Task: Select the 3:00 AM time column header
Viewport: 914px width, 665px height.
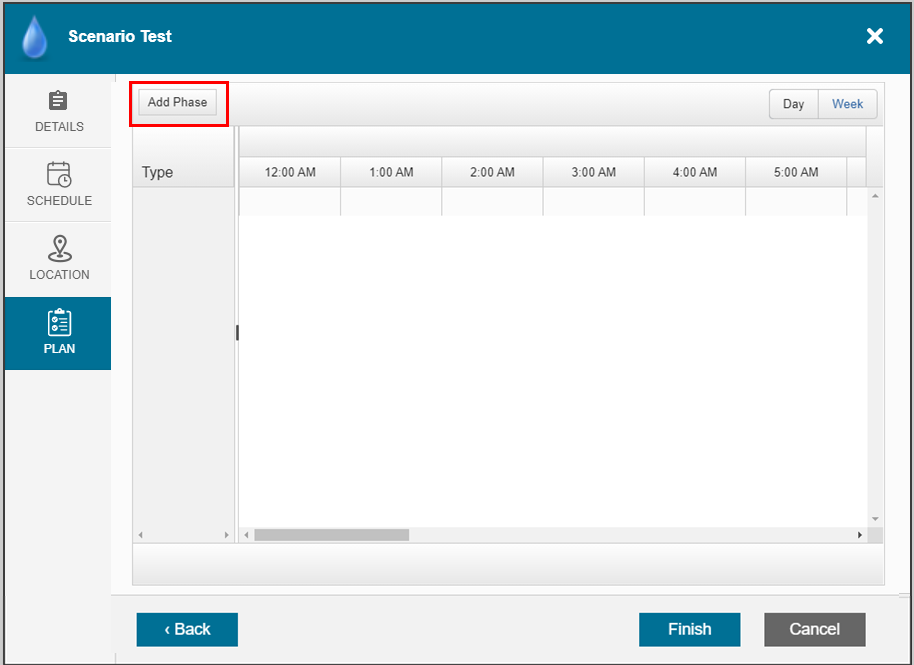Action: [x=593, y=172]
